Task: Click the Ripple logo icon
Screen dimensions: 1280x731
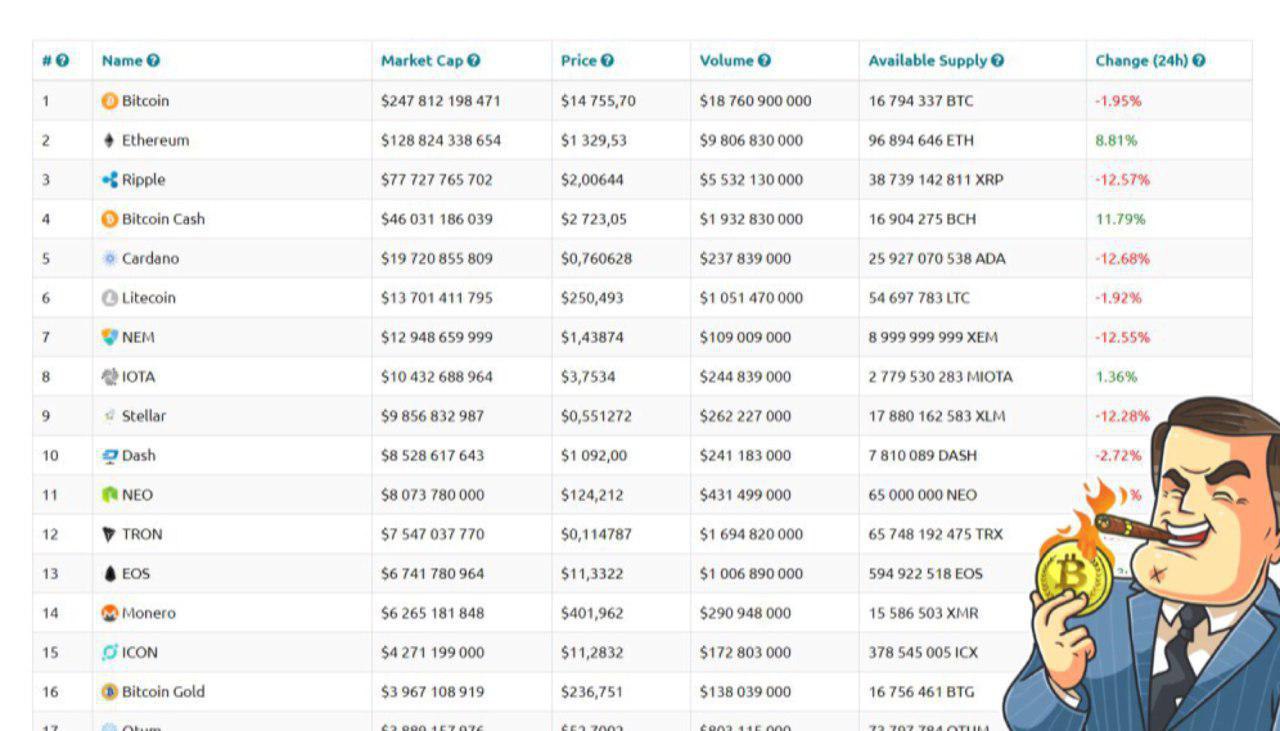Action: [110, 180]
